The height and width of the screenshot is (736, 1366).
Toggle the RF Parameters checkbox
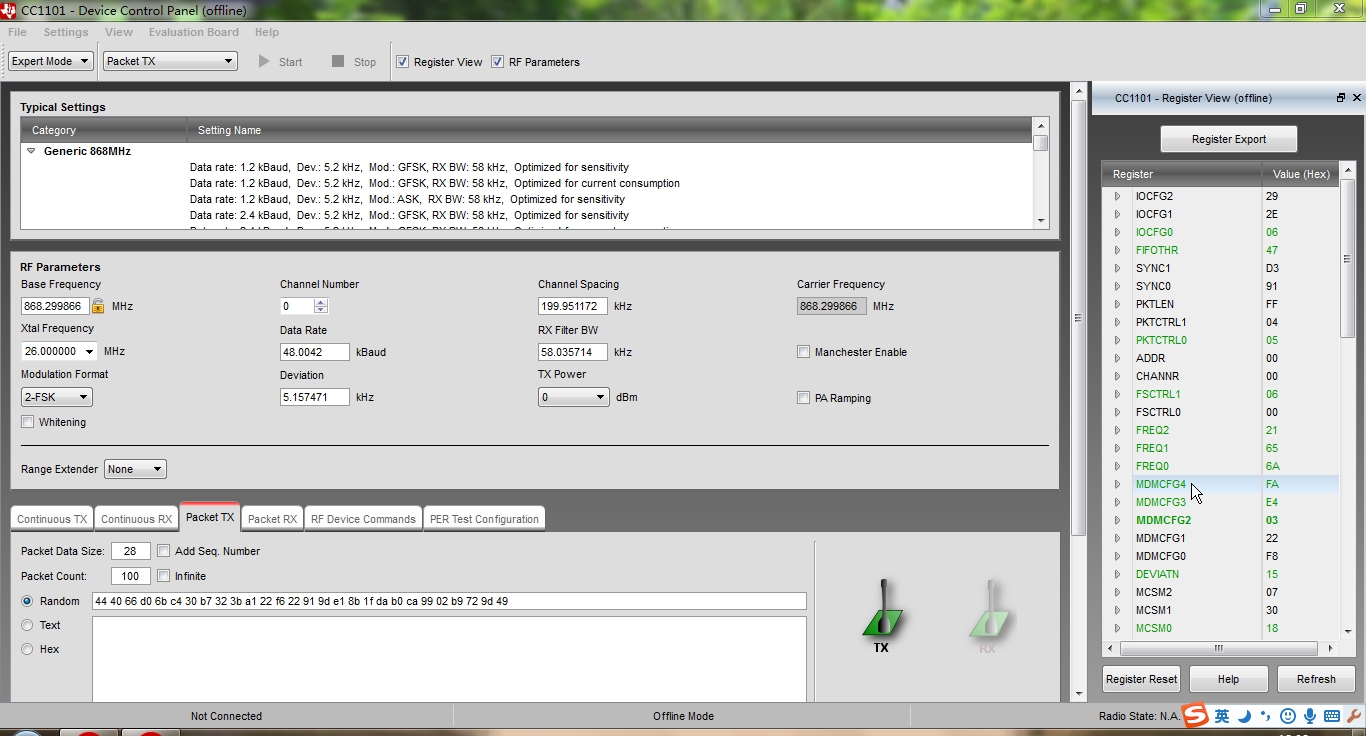(497, 61)
